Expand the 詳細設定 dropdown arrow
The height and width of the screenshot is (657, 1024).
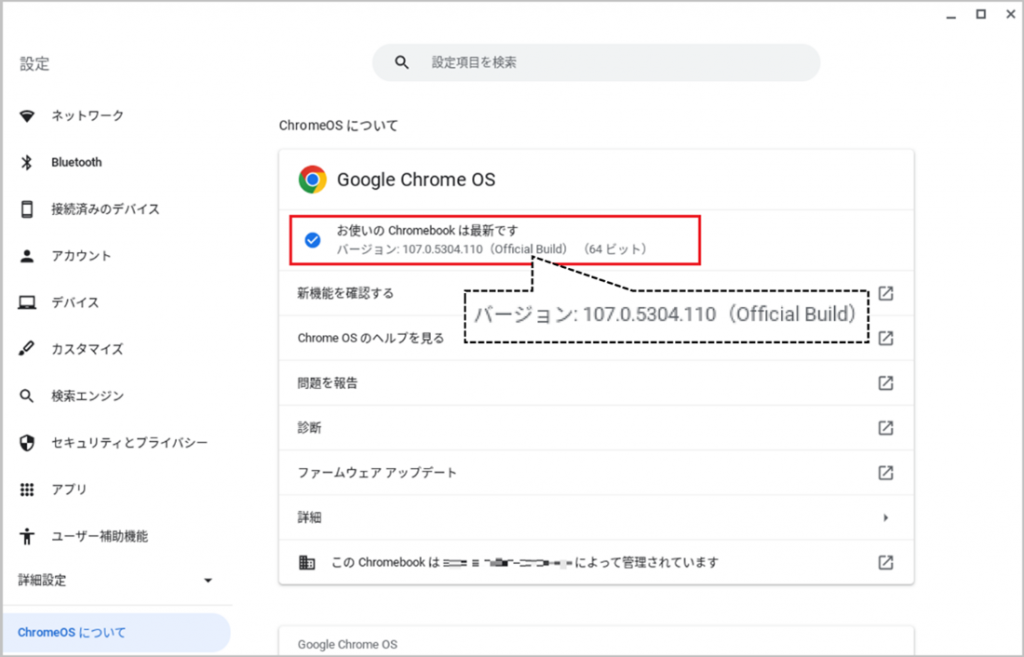[208, 581]
